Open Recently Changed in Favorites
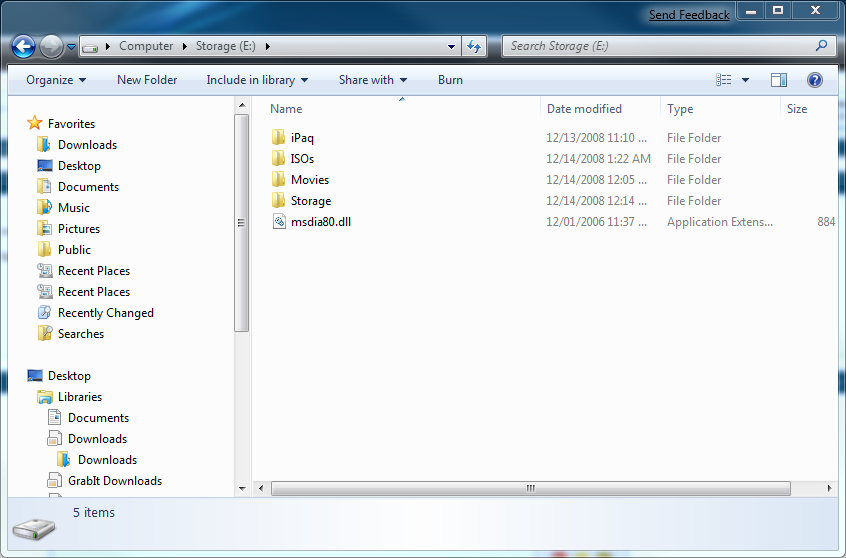The width and height of the screenshot is (846, 558). (x=106, y=313)
